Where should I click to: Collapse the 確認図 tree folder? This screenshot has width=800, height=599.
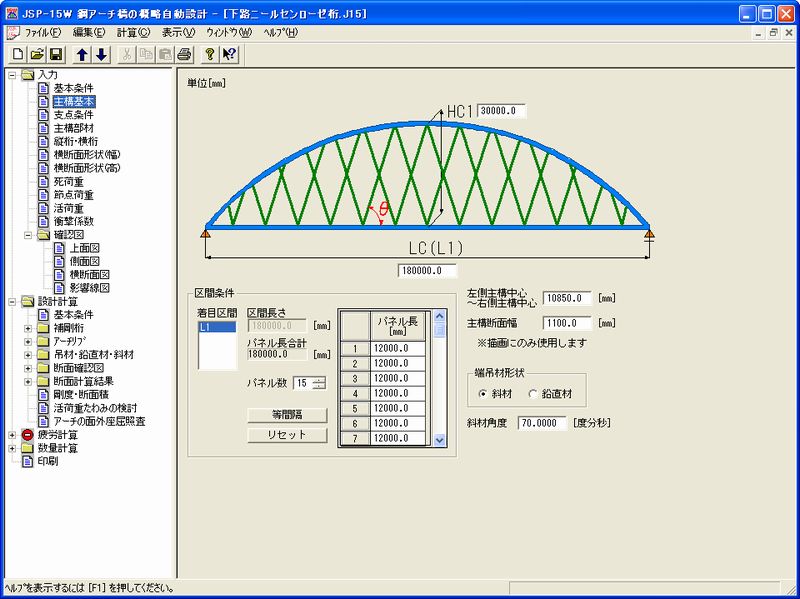[x=28, y=235]
